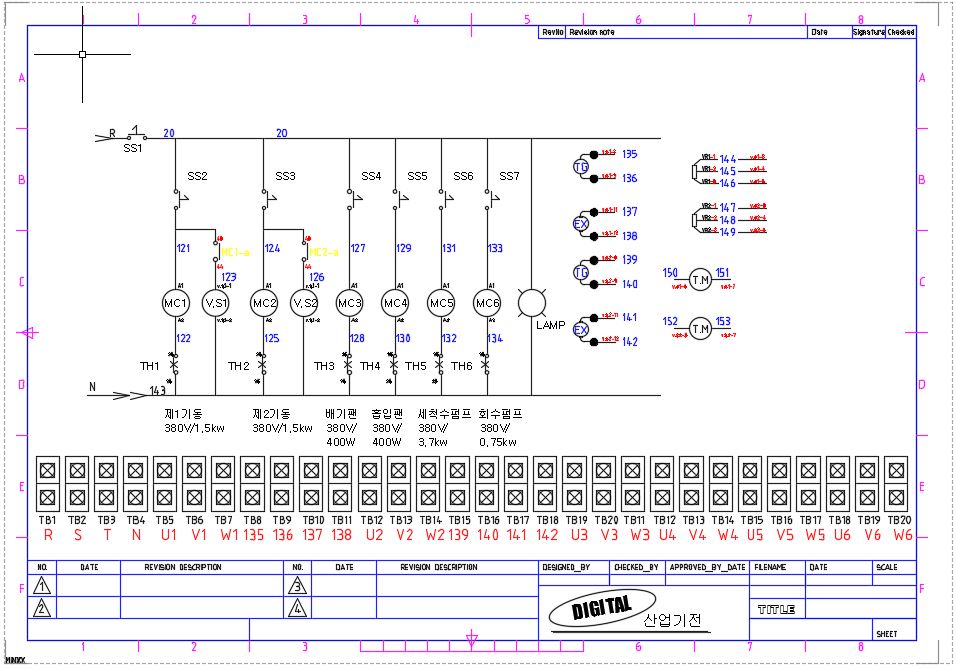The image size is (956, 669).
Task: Select the MC1 contactor coil circle
Action: (175, 303)
